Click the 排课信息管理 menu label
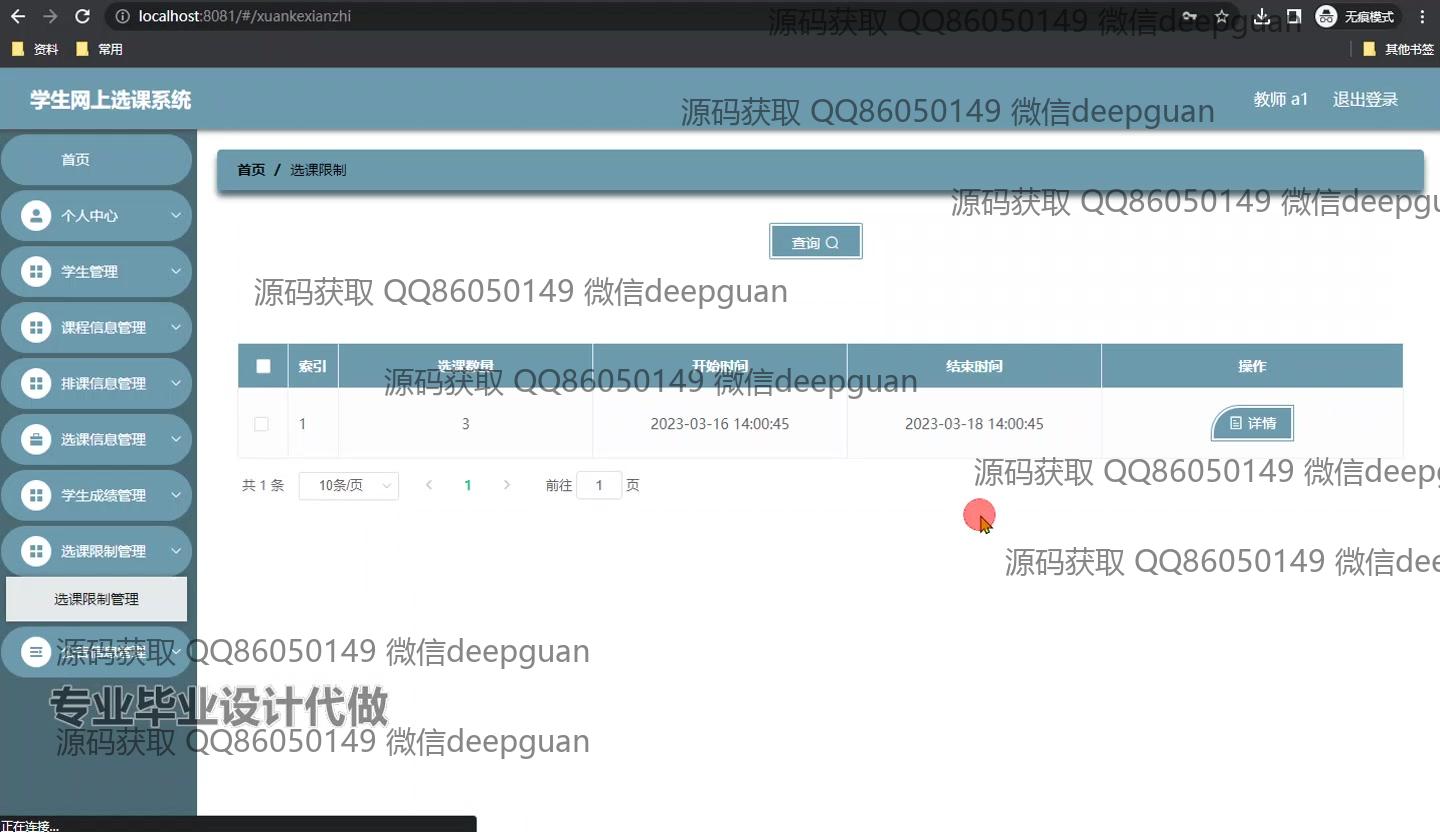The image size is (1440, 832). click(x=104, y=384)
